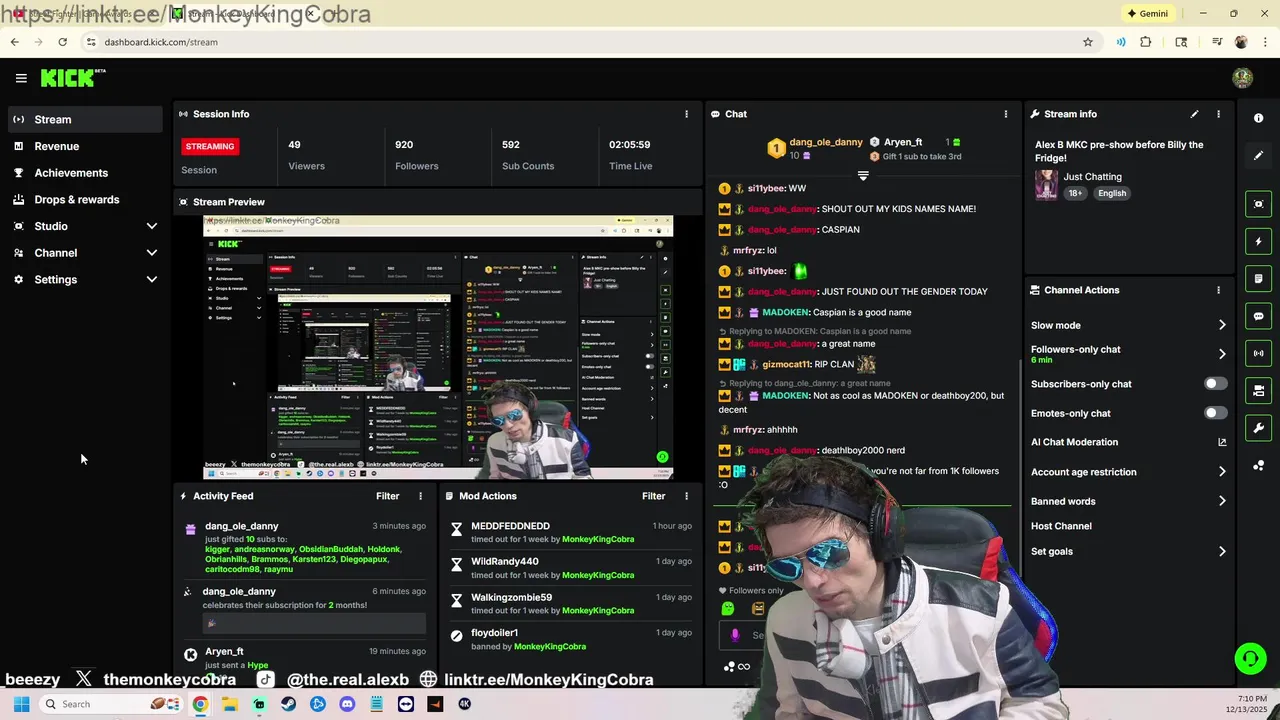Image resolution: width=1280 pixels, height=720 pixels.
Task: Open the Mod Actions options menu
Action: tap(686, 496)
